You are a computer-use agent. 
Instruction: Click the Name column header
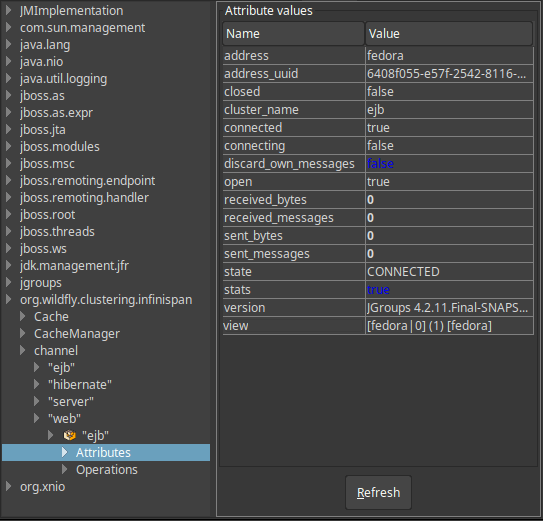[x=293, y=34]
